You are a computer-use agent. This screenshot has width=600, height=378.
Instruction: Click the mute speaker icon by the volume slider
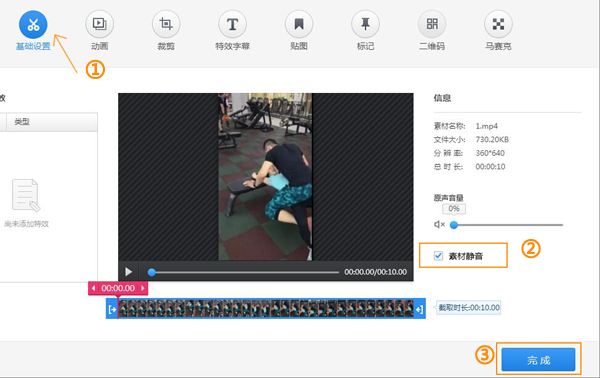click(439, 225)
